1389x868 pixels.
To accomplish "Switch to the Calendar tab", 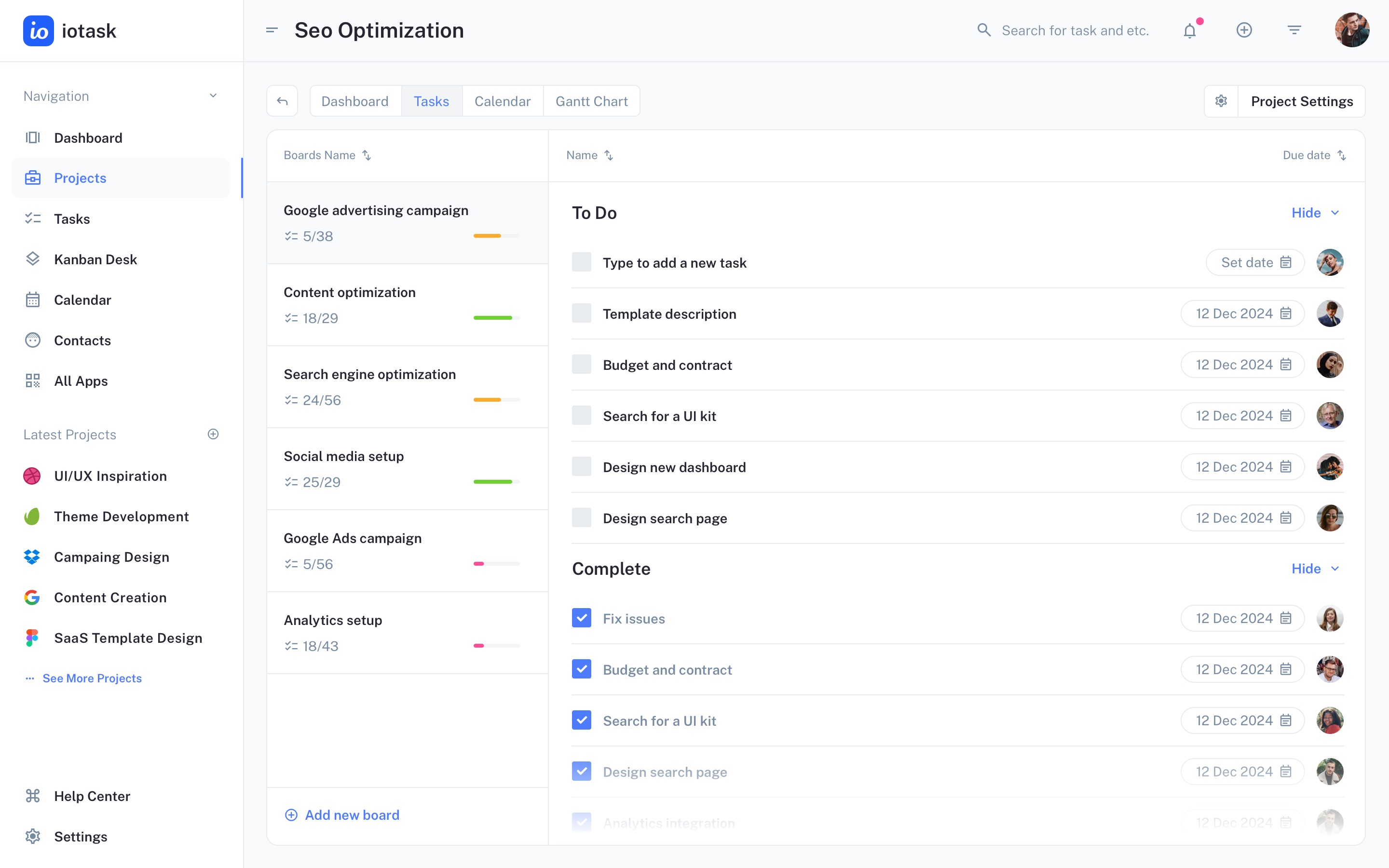I will coord(502,102).
